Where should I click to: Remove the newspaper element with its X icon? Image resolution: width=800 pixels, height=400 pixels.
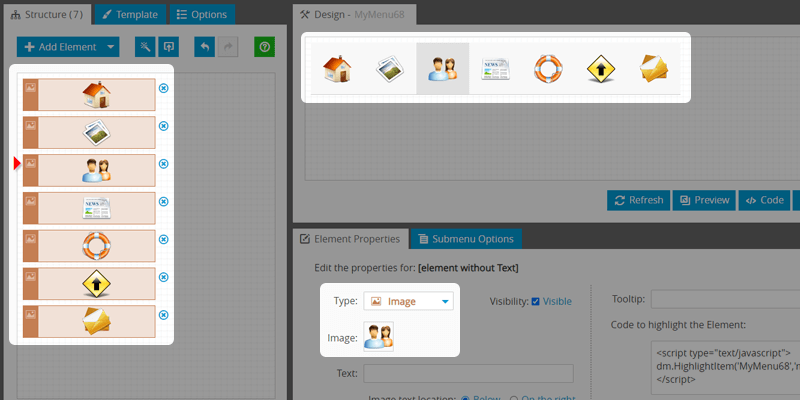(163, 202)
